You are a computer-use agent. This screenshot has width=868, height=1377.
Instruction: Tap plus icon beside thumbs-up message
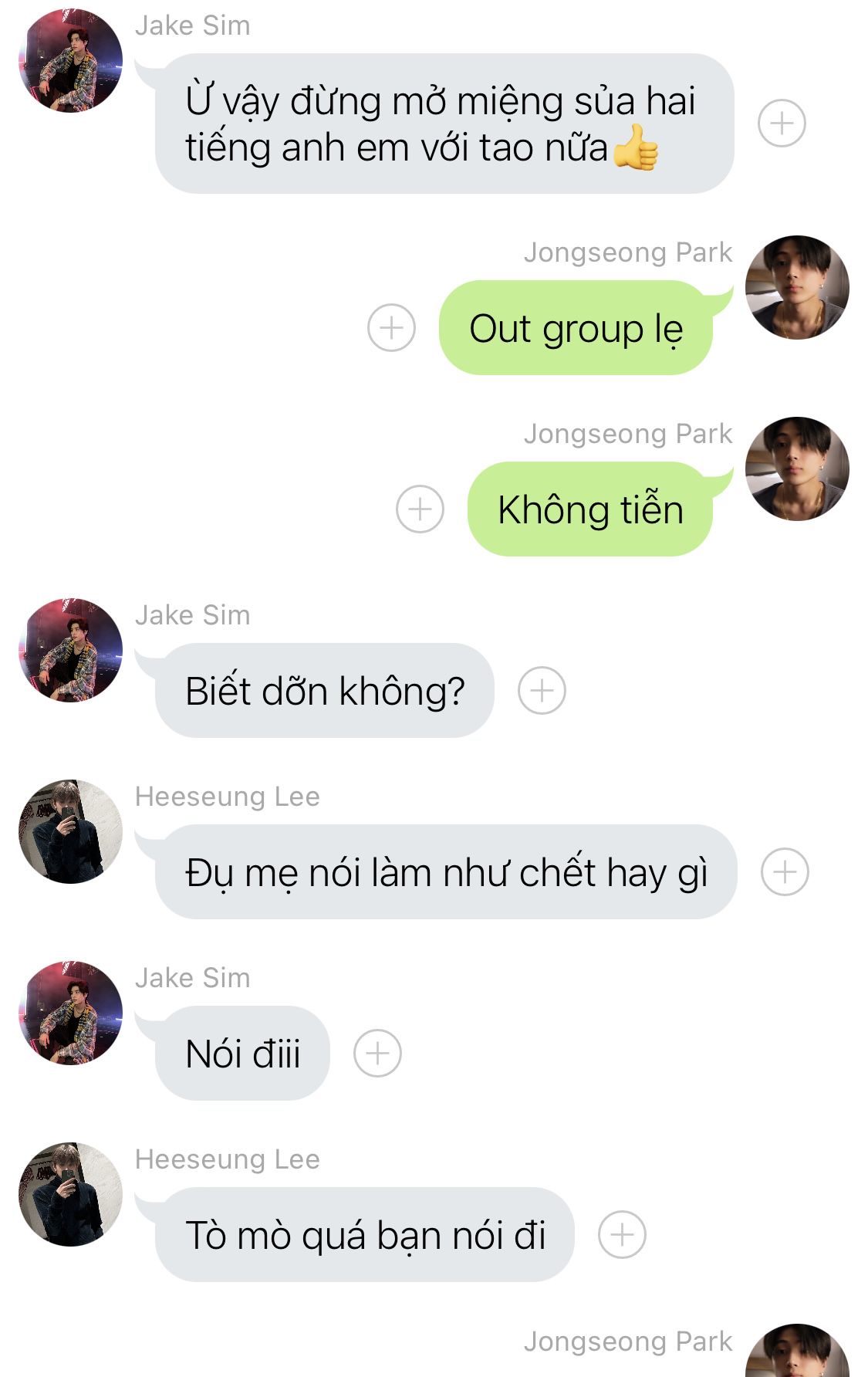coord(782,123)
